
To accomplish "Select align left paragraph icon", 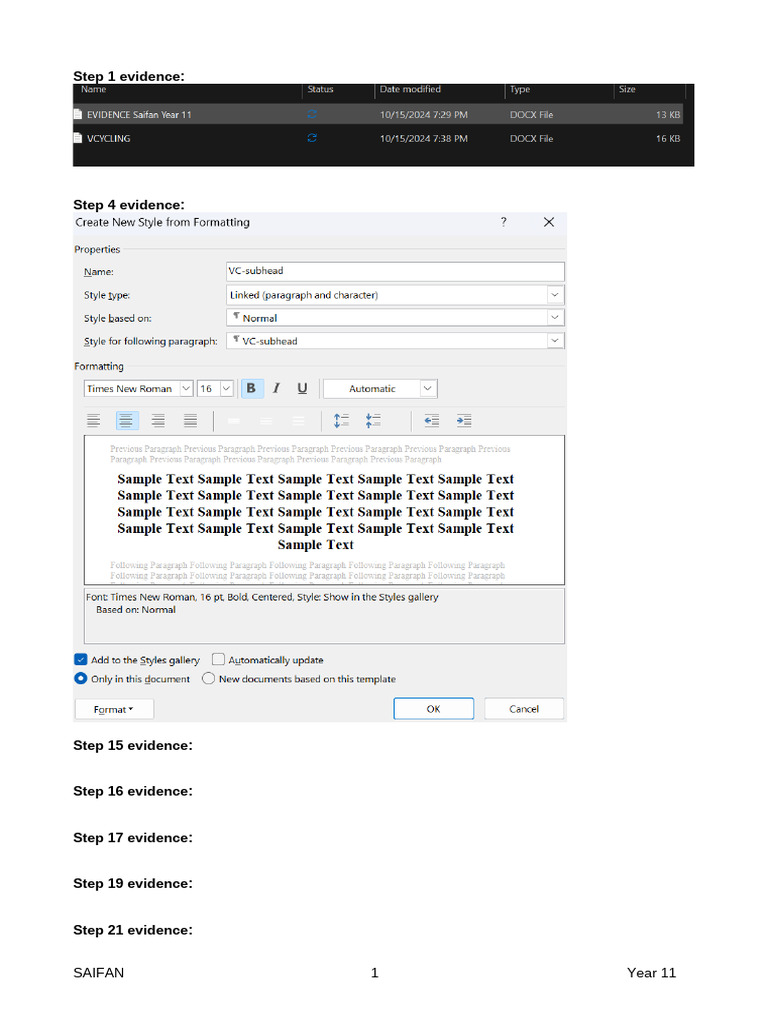I will tap(93, 421).
